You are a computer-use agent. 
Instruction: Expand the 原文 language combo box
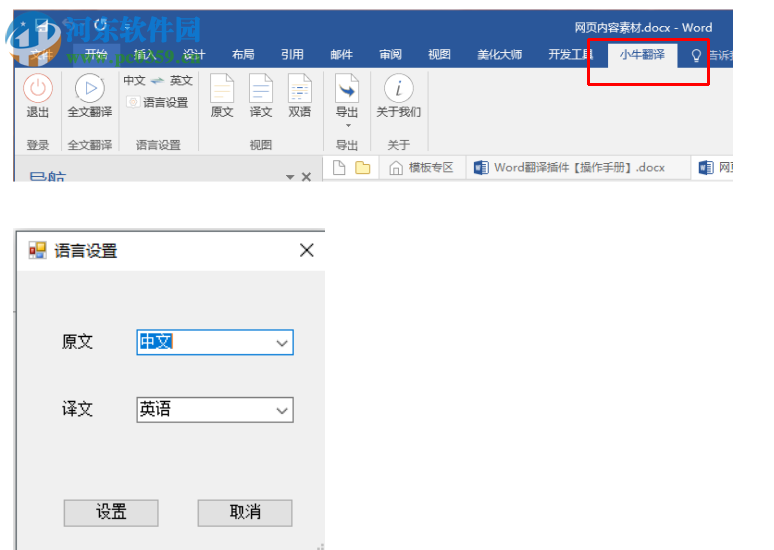click(282, 343)
